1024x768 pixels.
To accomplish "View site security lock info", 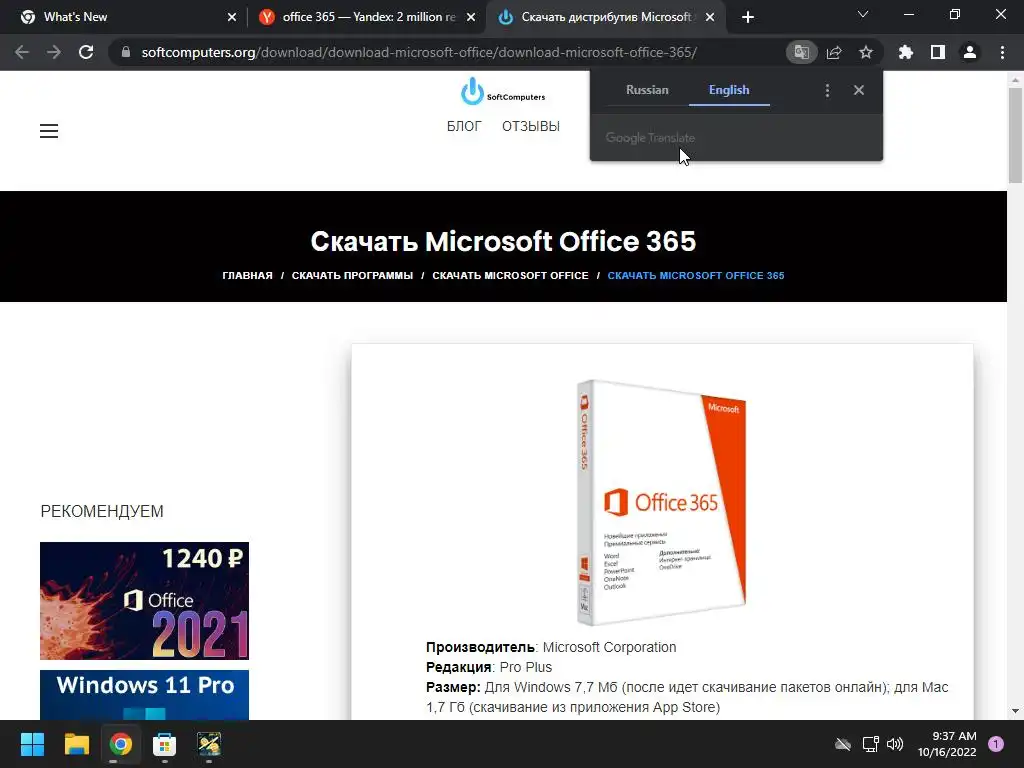I will 126,52.
